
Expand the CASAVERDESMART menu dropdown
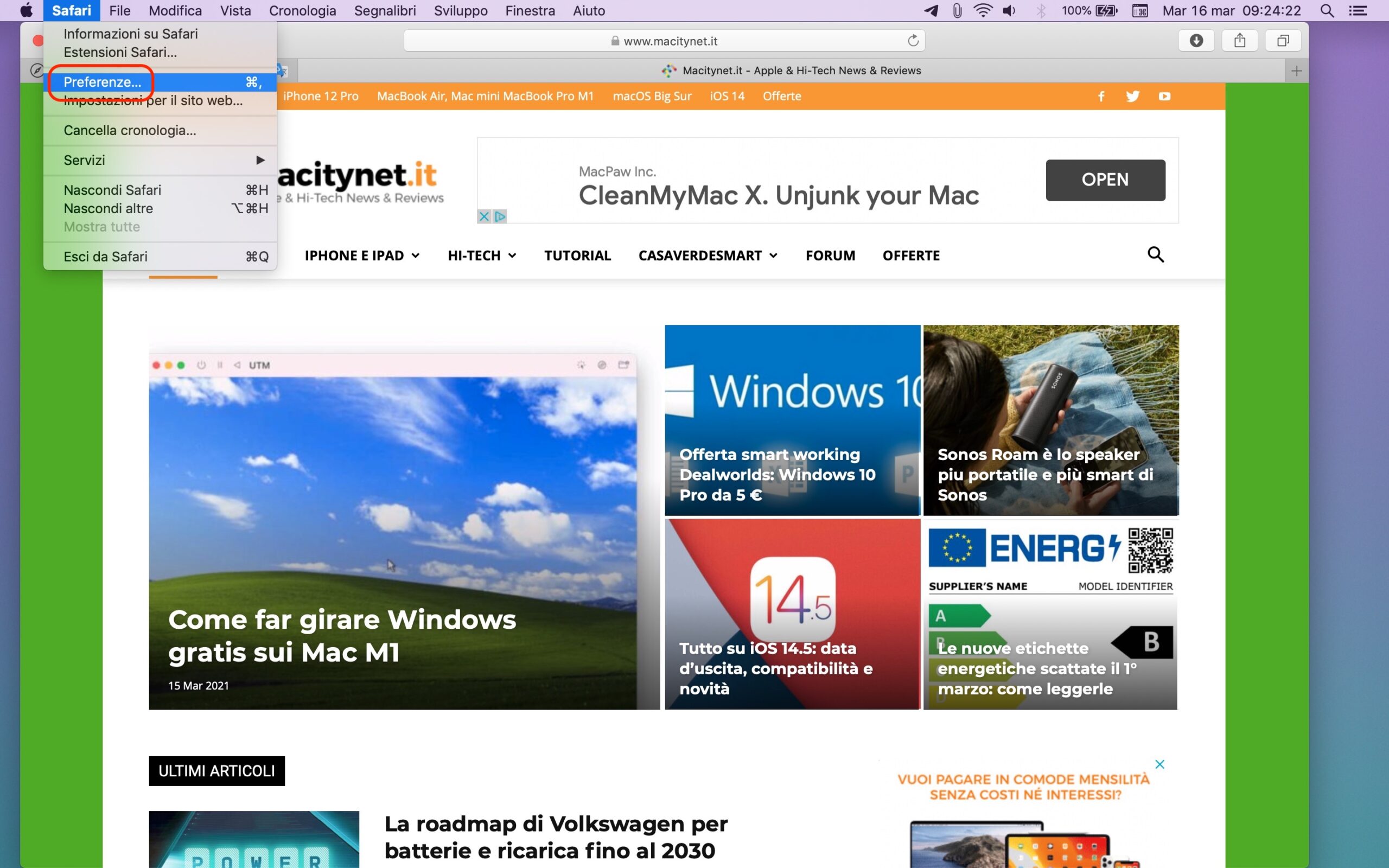(708, 256)
